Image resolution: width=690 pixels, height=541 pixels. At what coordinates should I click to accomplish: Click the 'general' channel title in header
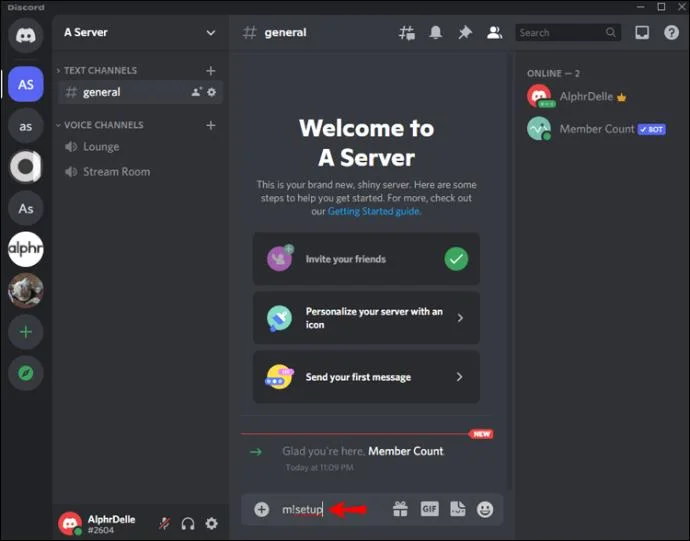click(x=285, y=33)
